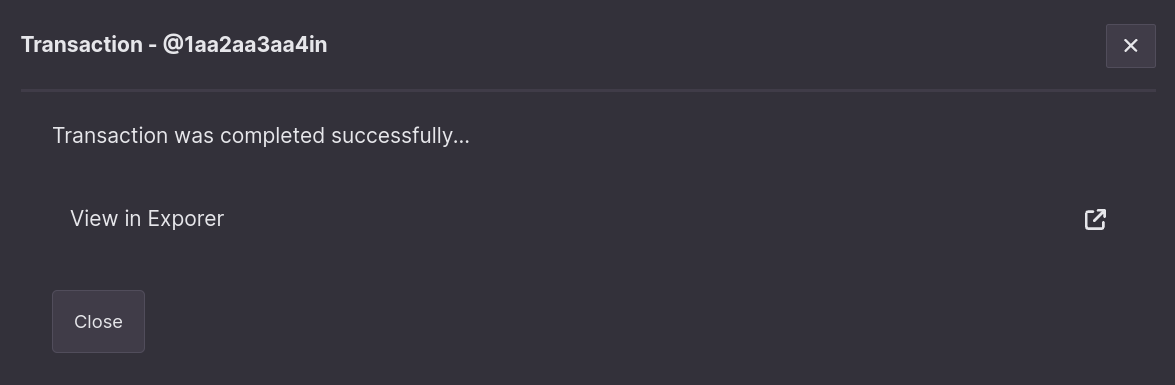Open the explorer via the arrow-out-of-box icon
This screenshot has width=1175, height=385.
tap(1095, 219)
